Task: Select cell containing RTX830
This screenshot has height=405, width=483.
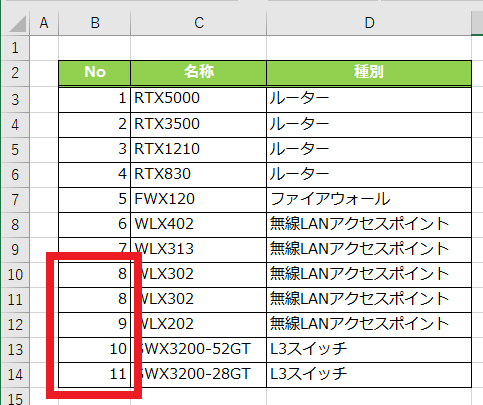Action: coord(199,175)
